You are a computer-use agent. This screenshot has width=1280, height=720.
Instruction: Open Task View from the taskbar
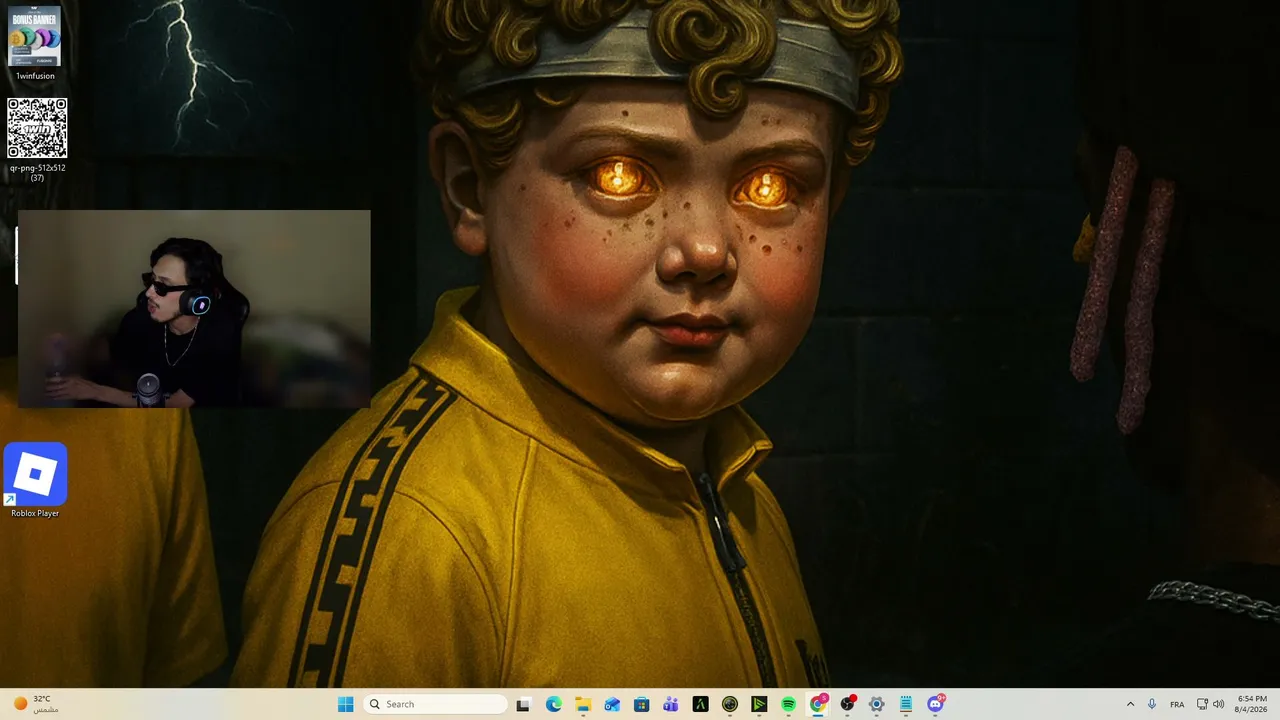523,704
